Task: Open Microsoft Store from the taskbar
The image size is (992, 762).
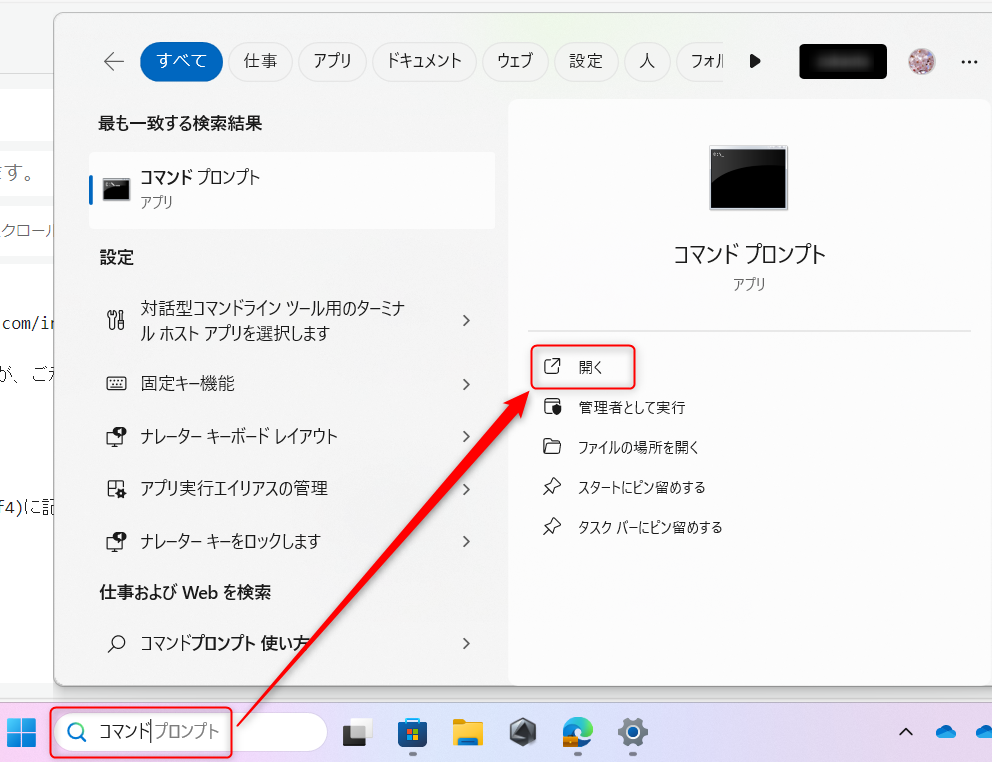Action: (412, 732)
